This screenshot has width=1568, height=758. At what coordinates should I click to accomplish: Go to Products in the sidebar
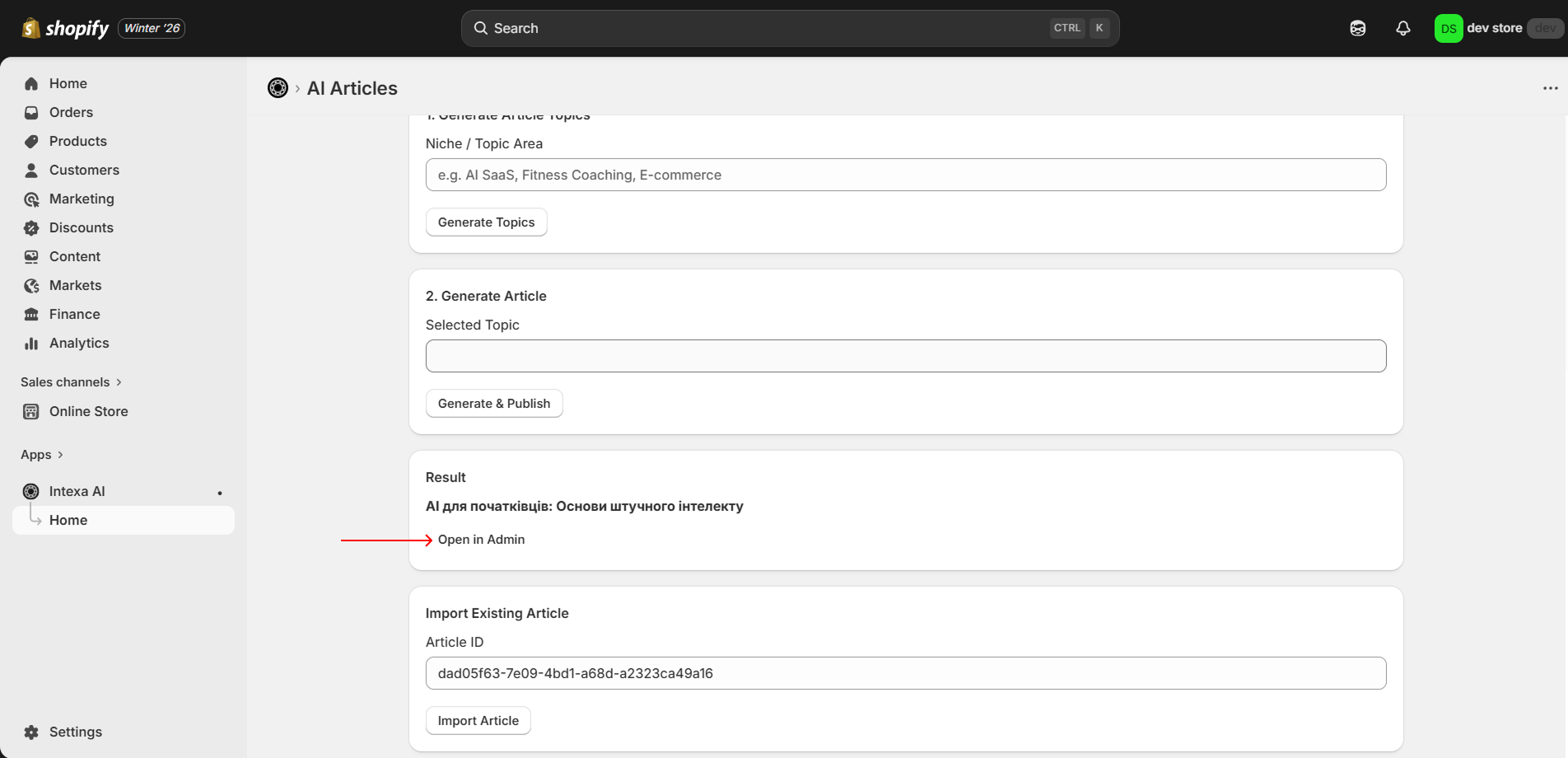pyautogui.click(x=77, y=142)
